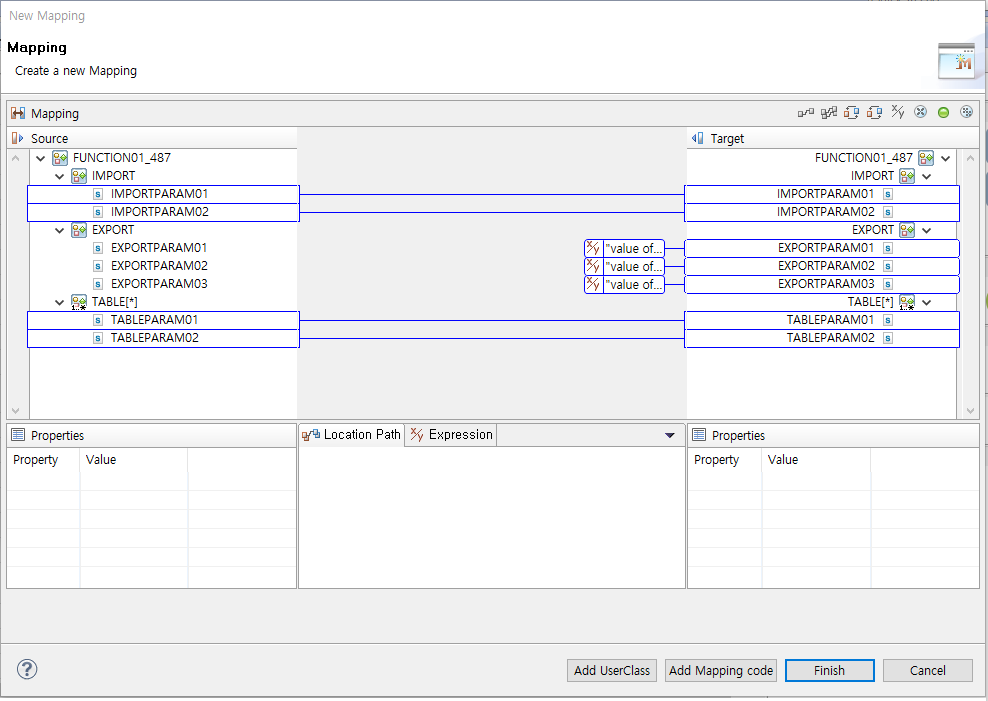Screen dimensions: 988x701
Task: Click the second target-mapping toolbar icon
Action: [875, 112]
